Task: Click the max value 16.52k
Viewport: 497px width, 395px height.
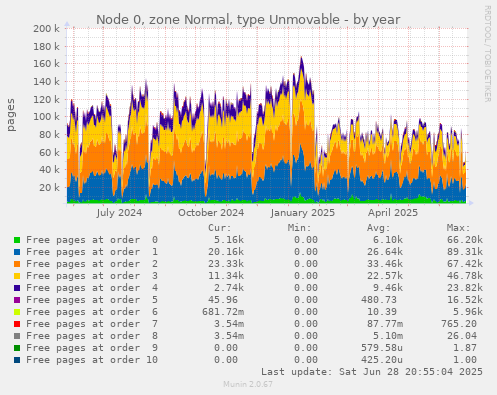Action: click(x=465, y=300)
